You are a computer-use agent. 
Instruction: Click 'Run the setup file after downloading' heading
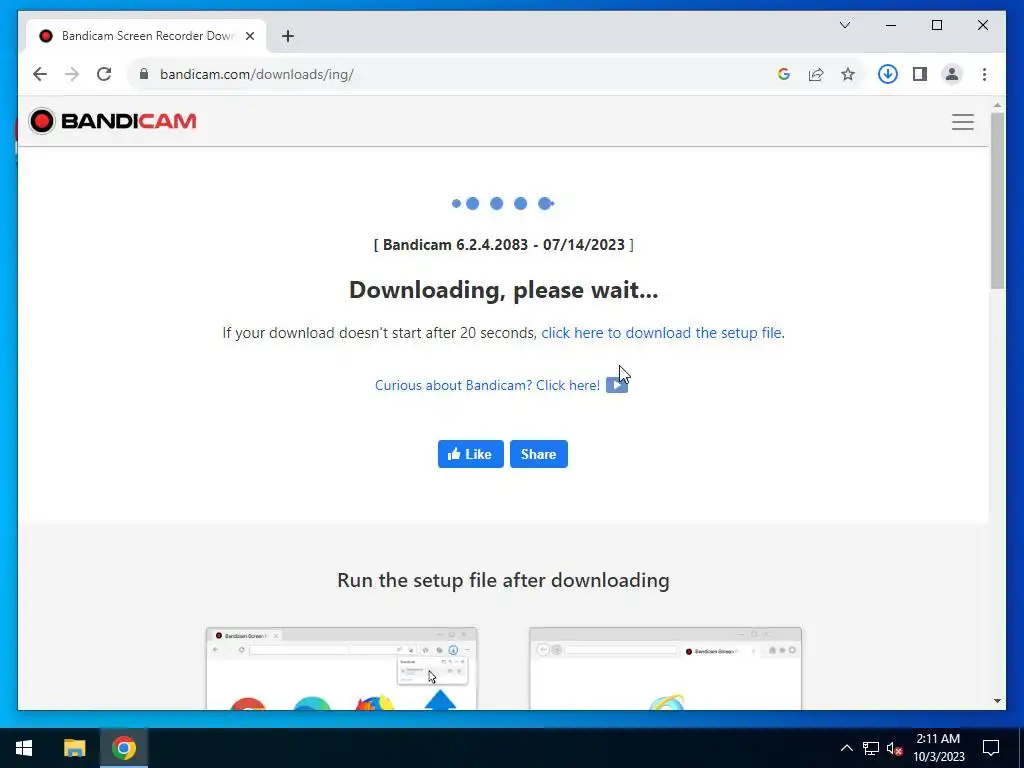[x=504, y=581]
